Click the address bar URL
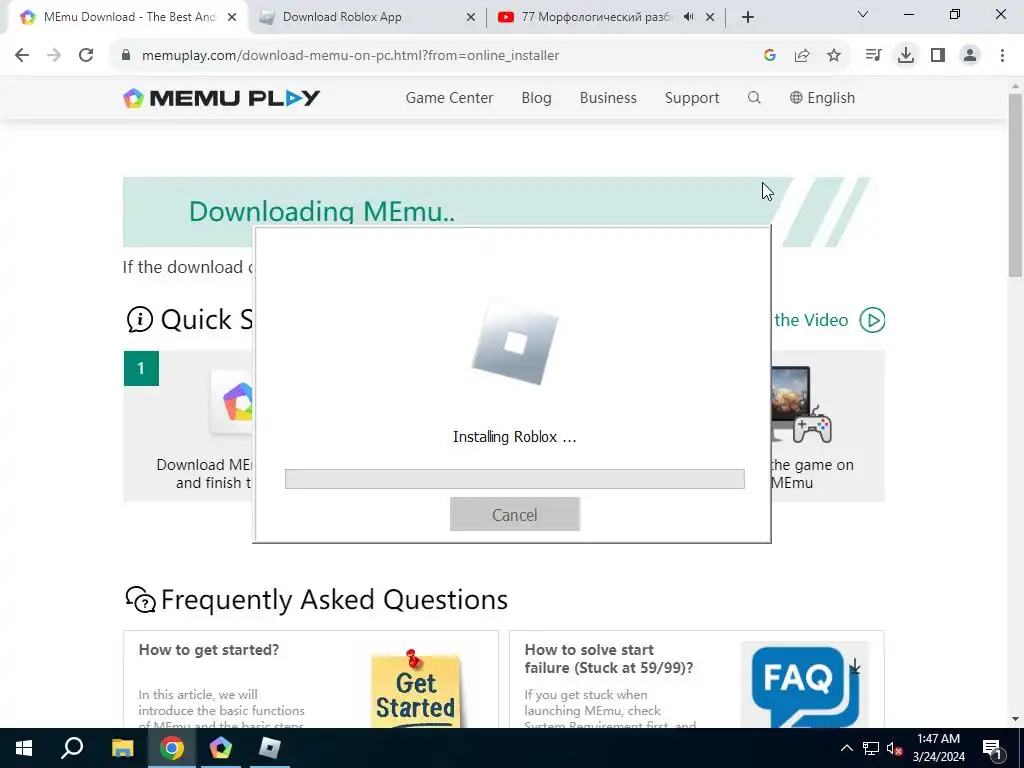Image resolution: width=1024 pixels, height=768 pixels. click(x=350, y=56)
